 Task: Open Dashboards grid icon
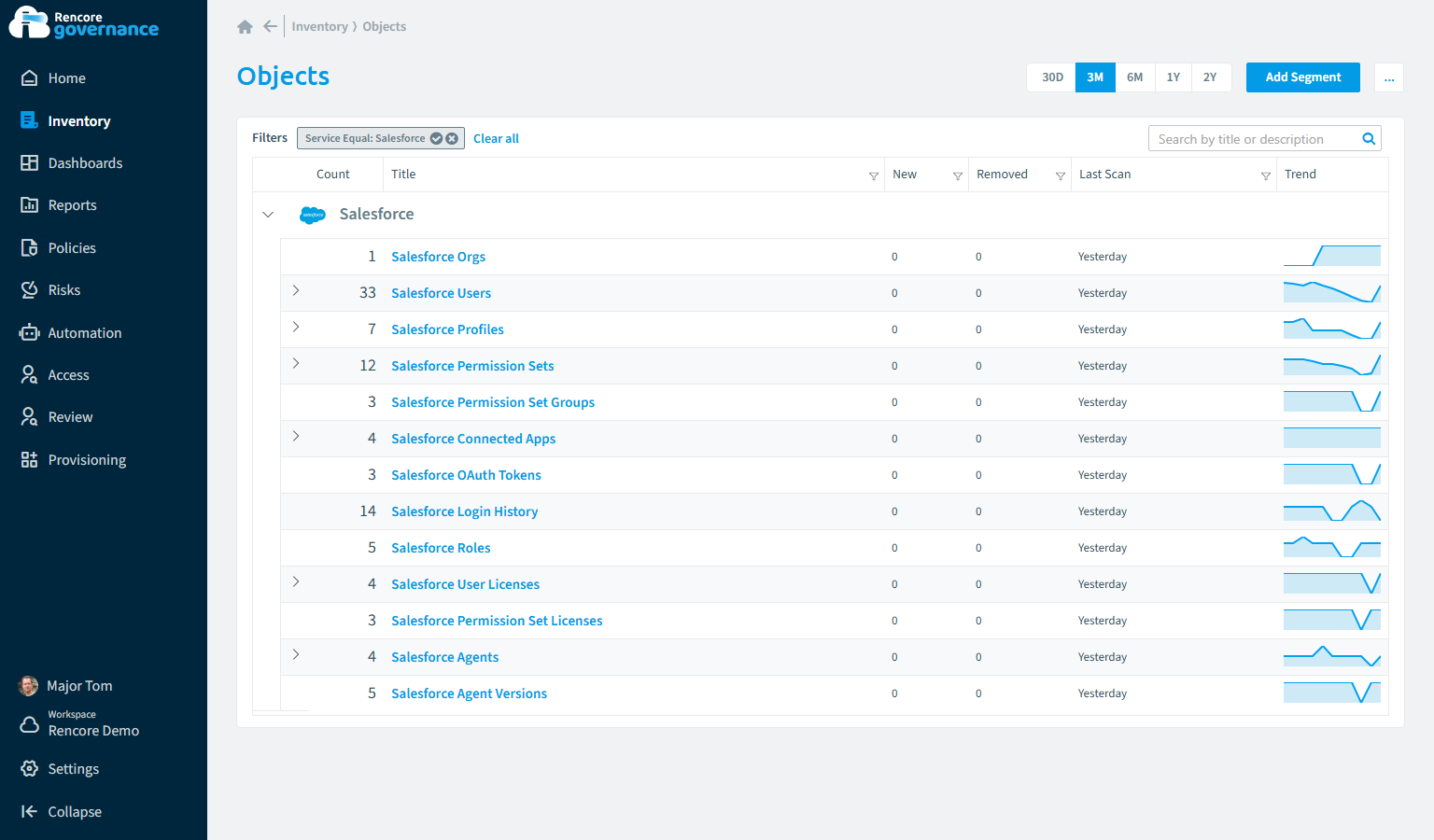(x=30, y=162)
